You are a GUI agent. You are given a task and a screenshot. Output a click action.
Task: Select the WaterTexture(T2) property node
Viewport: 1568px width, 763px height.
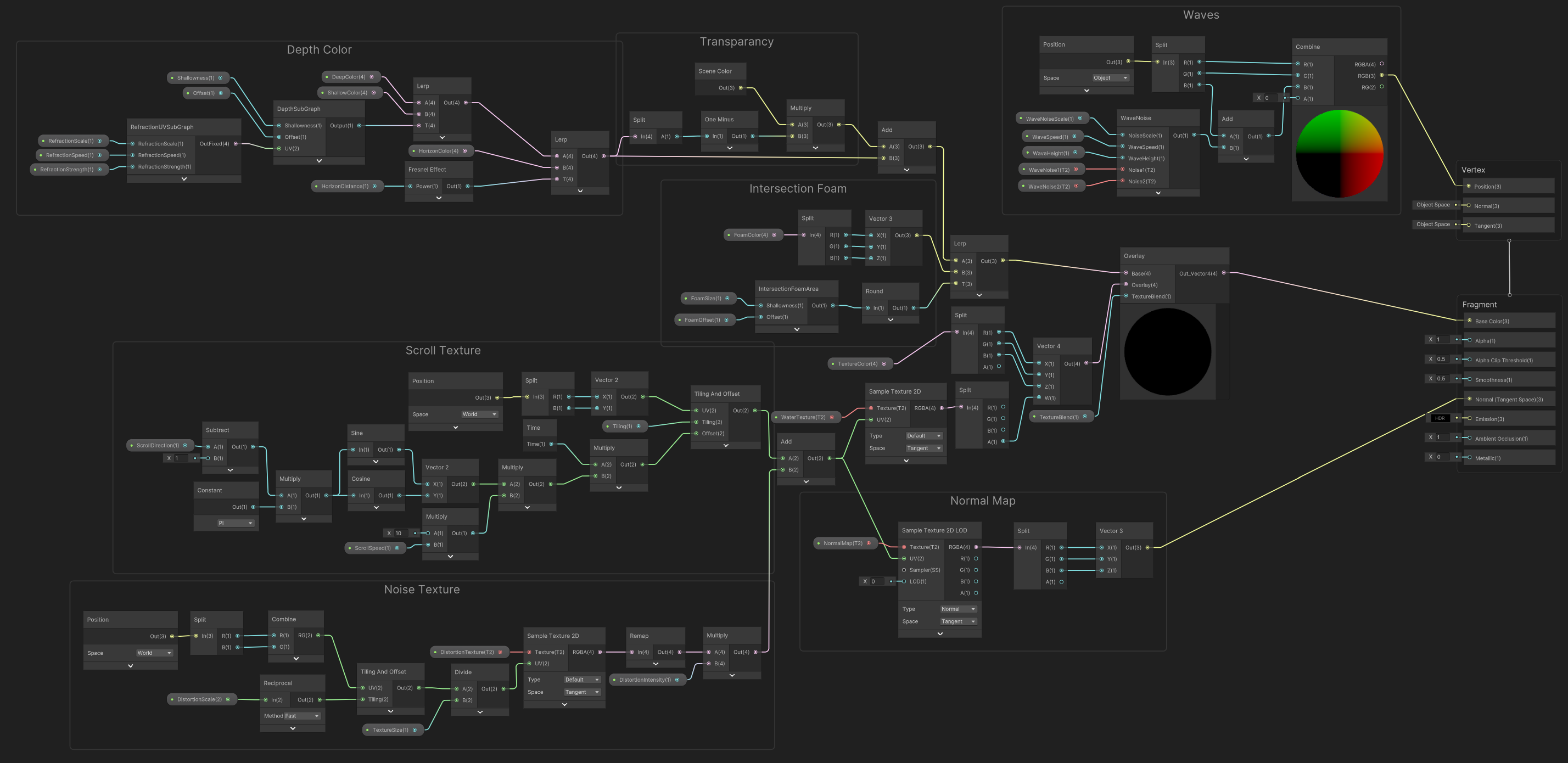pyautogui.click(x=803, y=417)
